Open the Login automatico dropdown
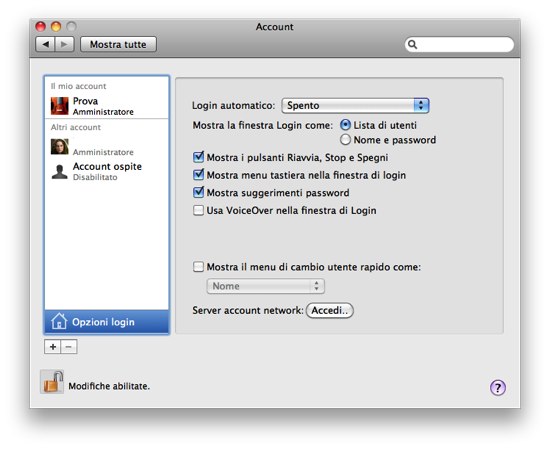 355,106
